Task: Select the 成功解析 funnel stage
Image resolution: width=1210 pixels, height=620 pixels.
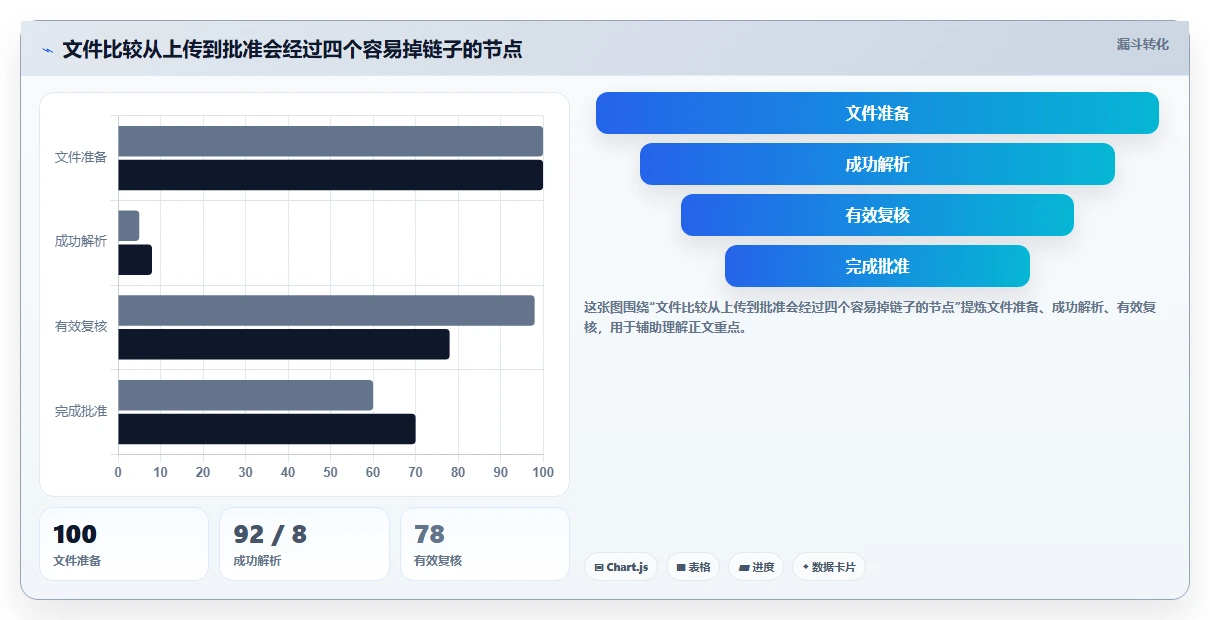Action: (877, 164)
